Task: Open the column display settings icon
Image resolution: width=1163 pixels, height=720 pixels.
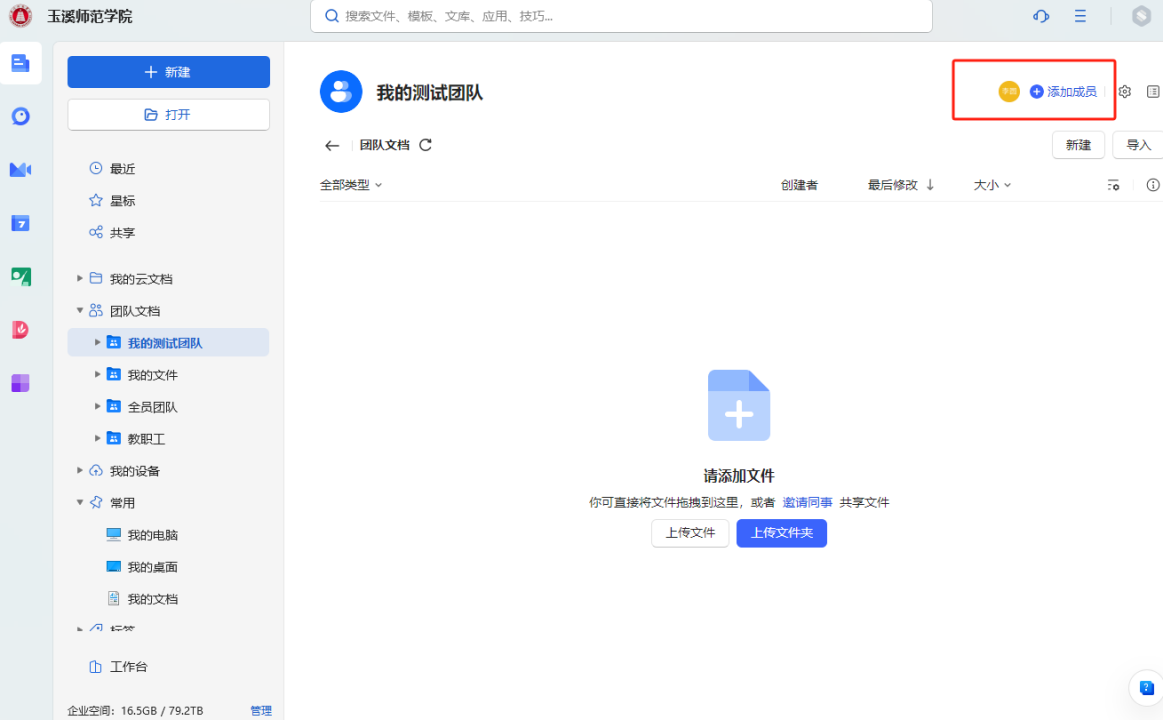Action: [1113, 185]
